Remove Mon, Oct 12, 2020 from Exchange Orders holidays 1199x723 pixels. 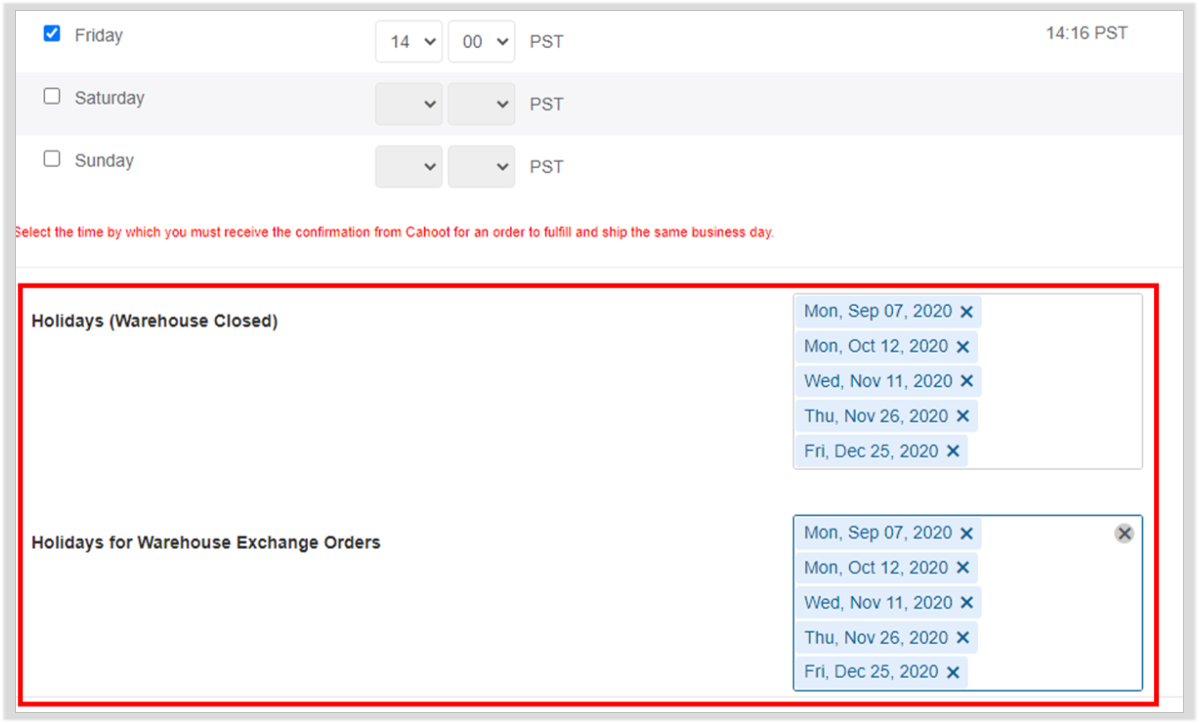963,568
